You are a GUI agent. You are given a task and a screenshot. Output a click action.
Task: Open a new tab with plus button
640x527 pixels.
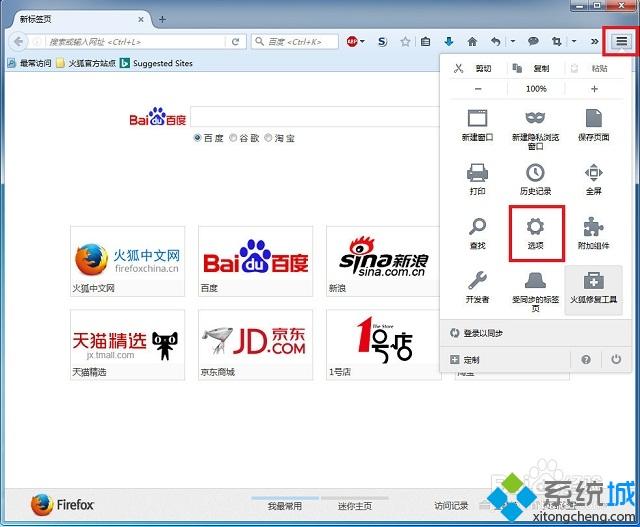[x=162, y=19]
